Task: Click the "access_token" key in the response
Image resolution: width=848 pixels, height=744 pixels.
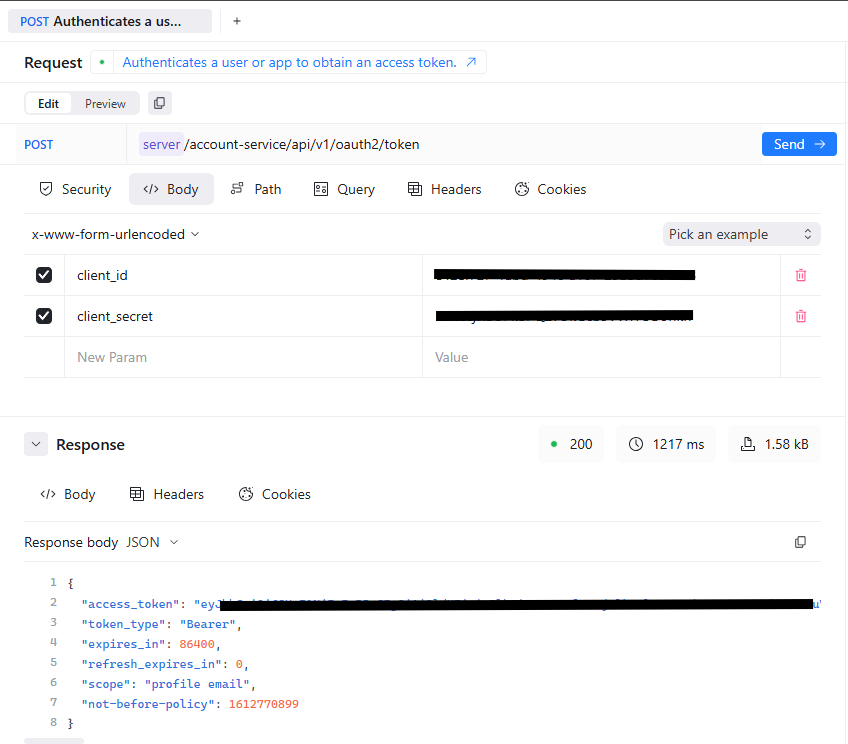Action: click(130, 604)
